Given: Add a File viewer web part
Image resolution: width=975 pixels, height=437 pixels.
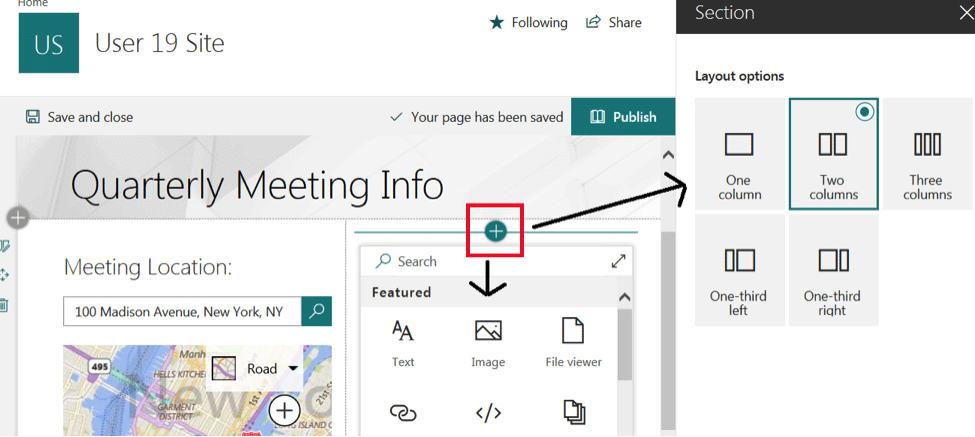Looking at the screenshot, I should 573,343.
